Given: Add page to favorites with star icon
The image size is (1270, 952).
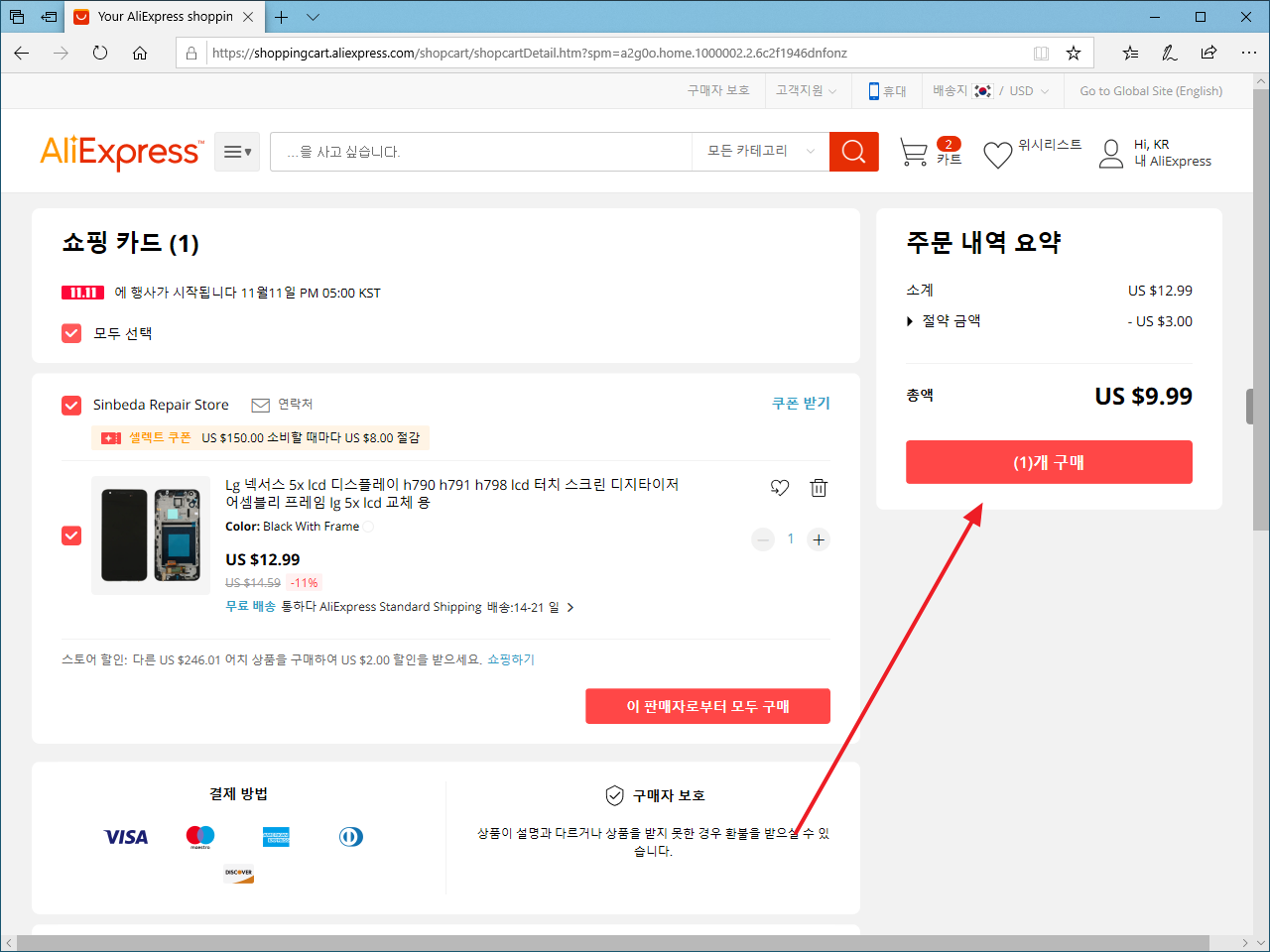Looking at the screenshot, I should click(x=1073, y=53).
